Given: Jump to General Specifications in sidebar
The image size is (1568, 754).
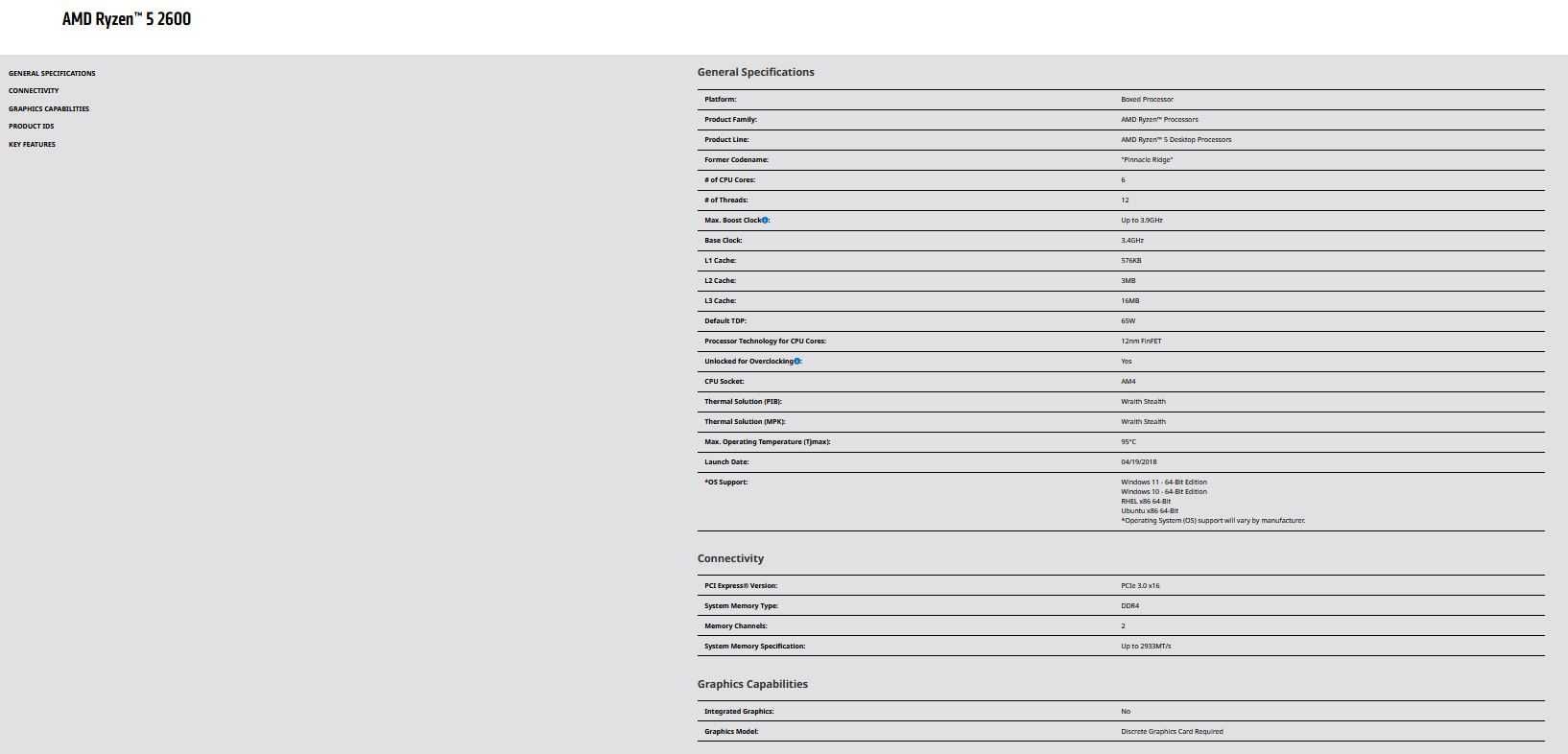Looking at the screenshot, I should coord(52,73).
